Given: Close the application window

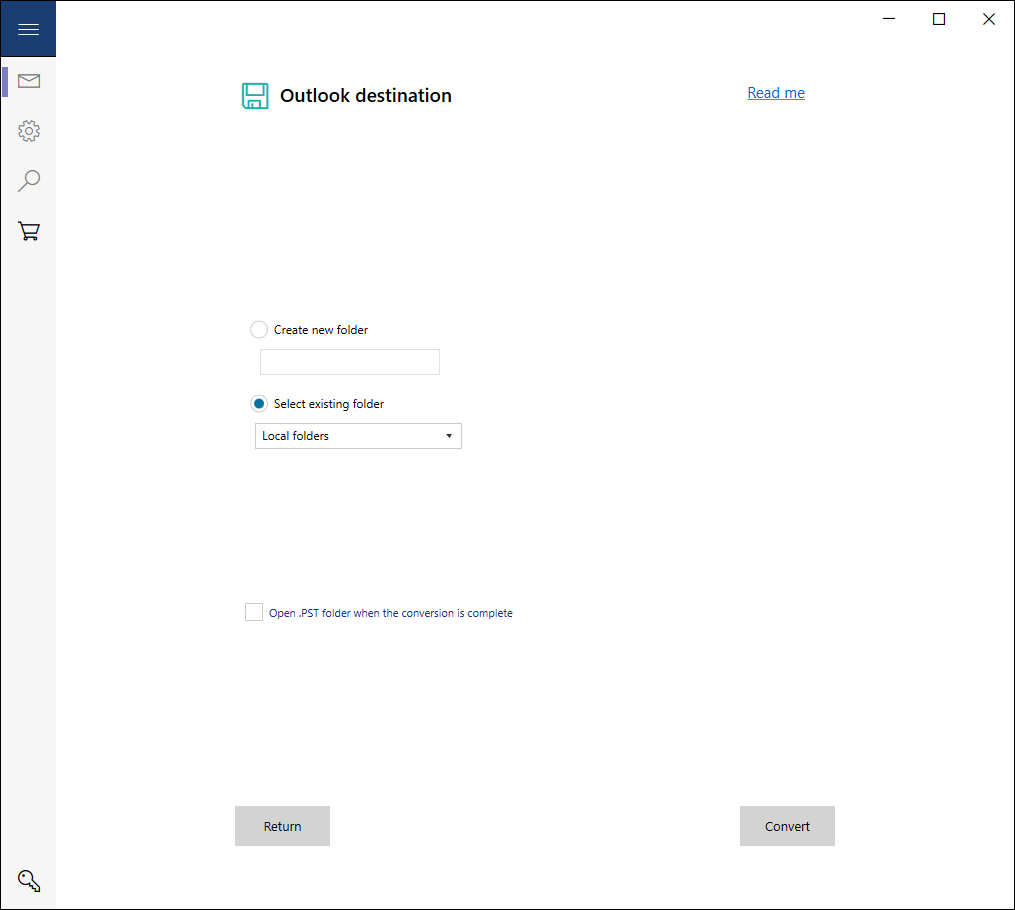Looking at the screenshot, I should (988, 19).
